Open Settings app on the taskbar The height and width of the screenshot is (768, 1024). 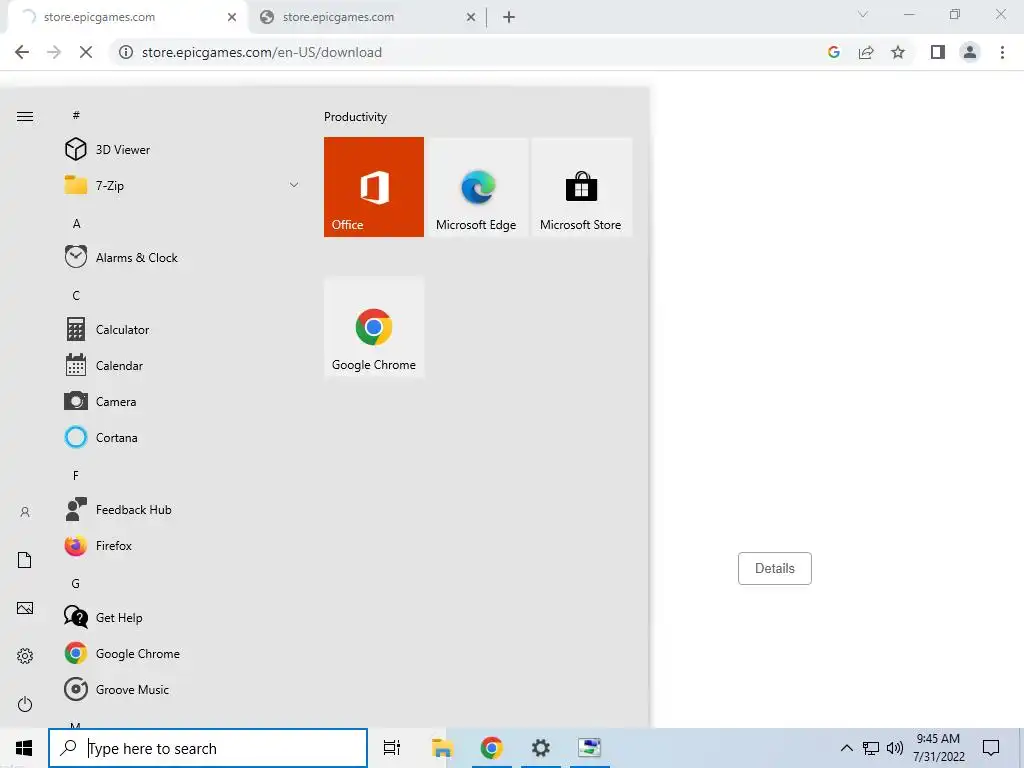[x=541, y=748]
